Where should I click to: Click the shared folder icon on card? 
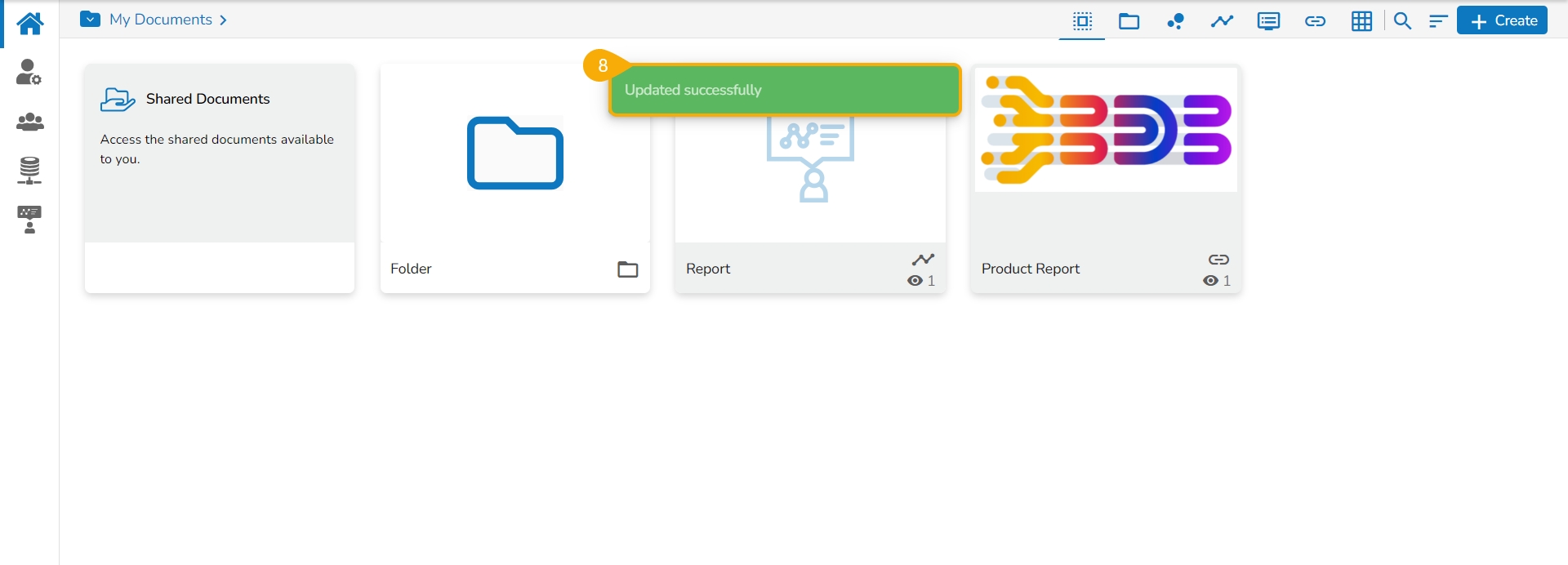click(118, 100)
